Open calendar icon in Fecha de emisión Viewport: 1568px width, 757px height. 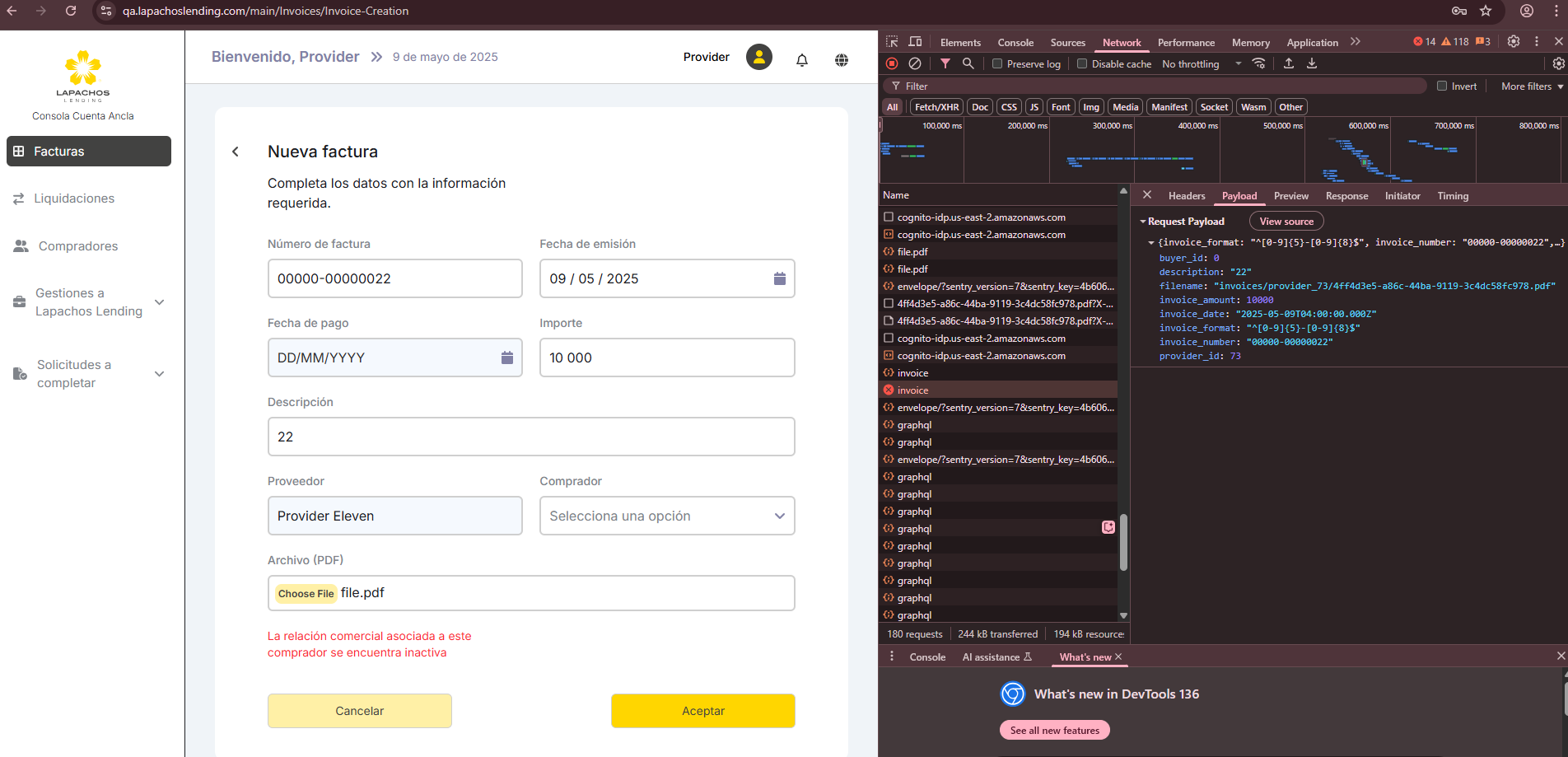coord(779,278)
